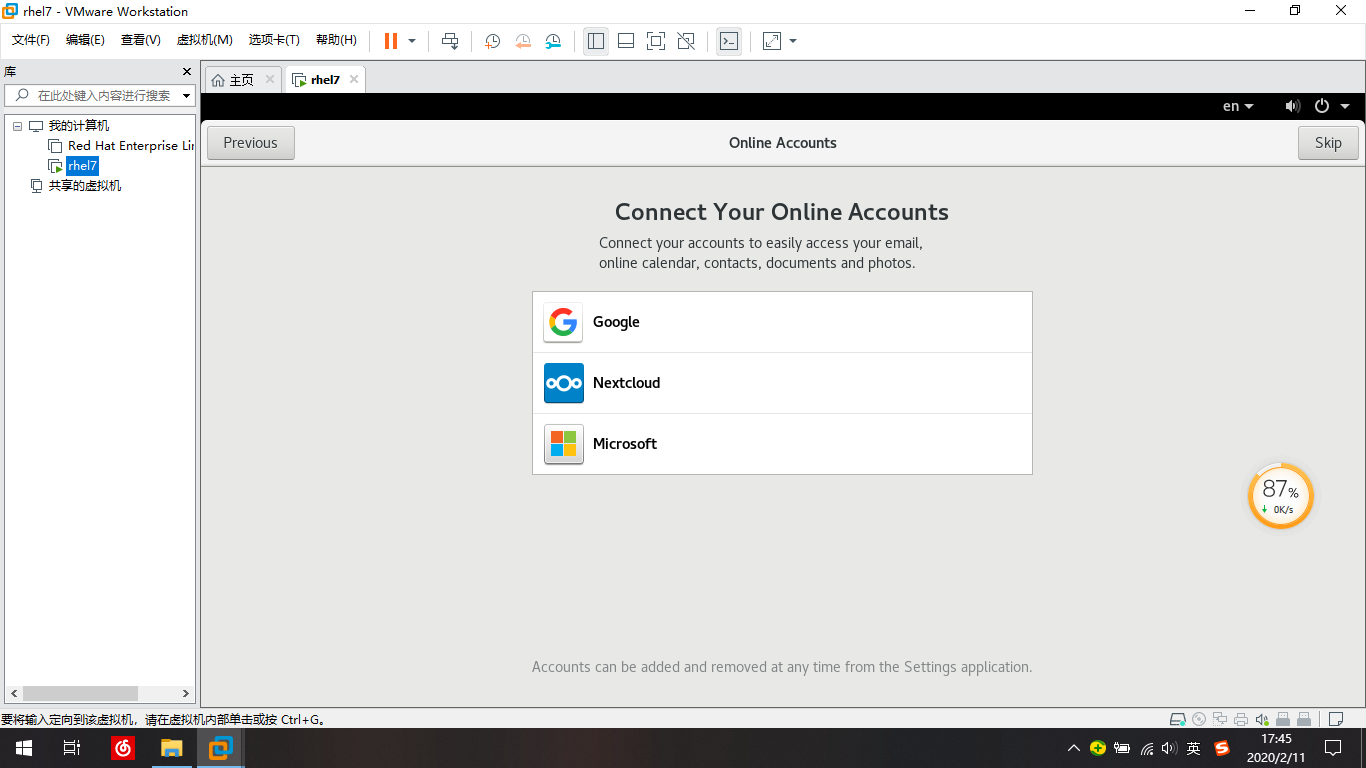
Task: Take a snapshot of the virtual machine
Action: (x=492, y=41)
